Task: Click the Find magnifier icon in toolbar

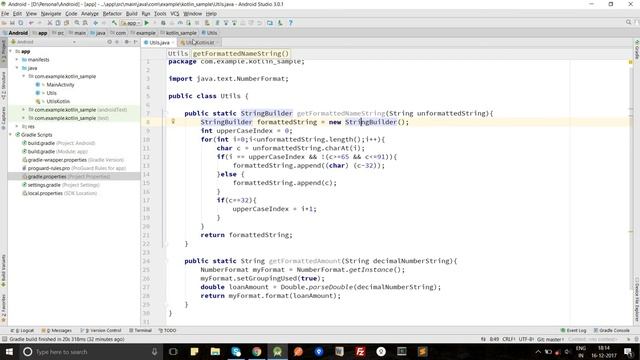Action: 77,23
